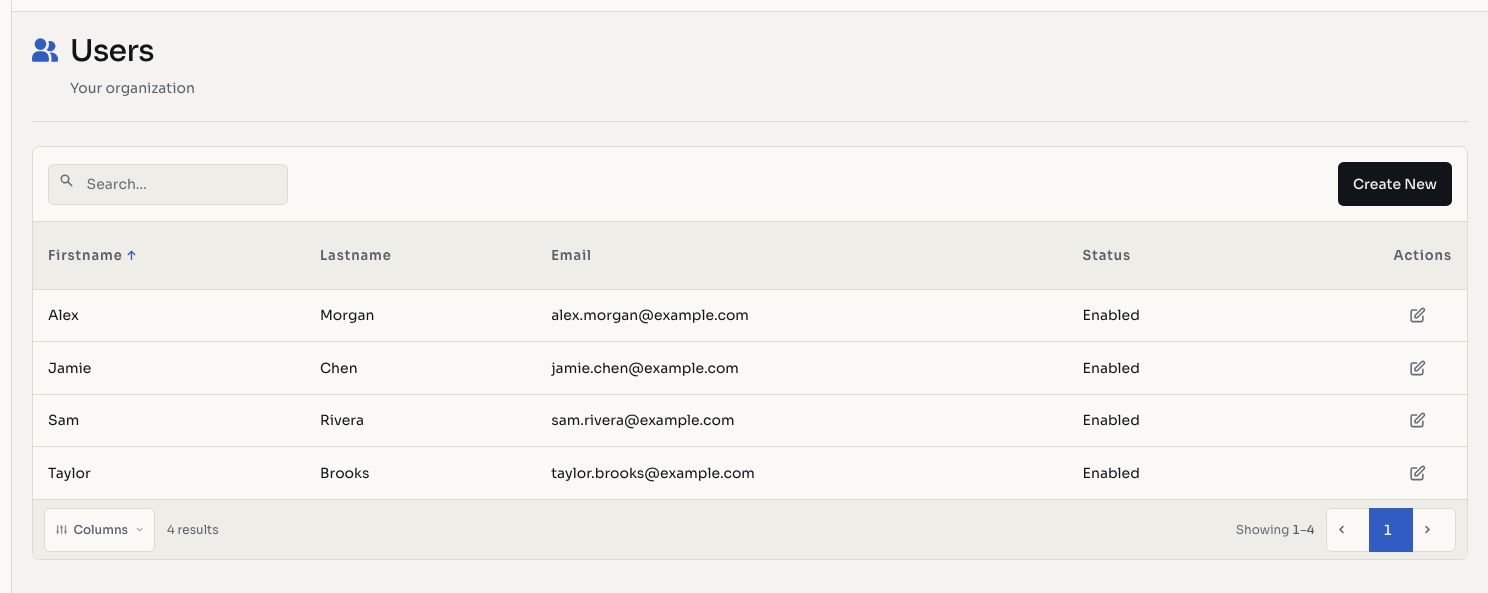1488x593 pixels.
Task: Click the edit icon for Jamie Chen
Action: 1417,368
